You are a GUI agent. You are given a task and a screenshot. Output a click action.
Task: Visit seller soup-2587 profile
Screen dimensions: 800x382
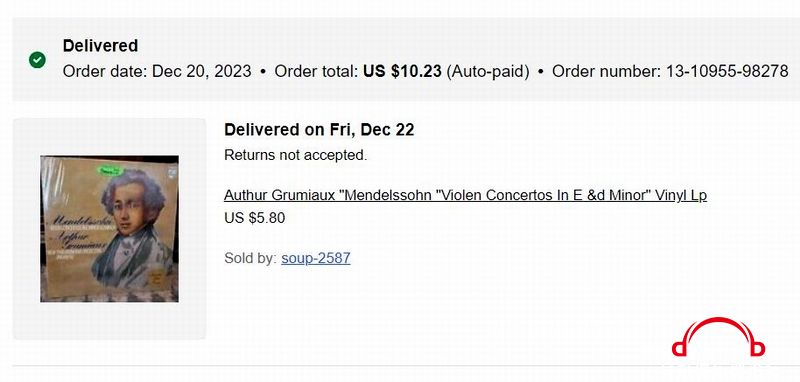point(316,258)
